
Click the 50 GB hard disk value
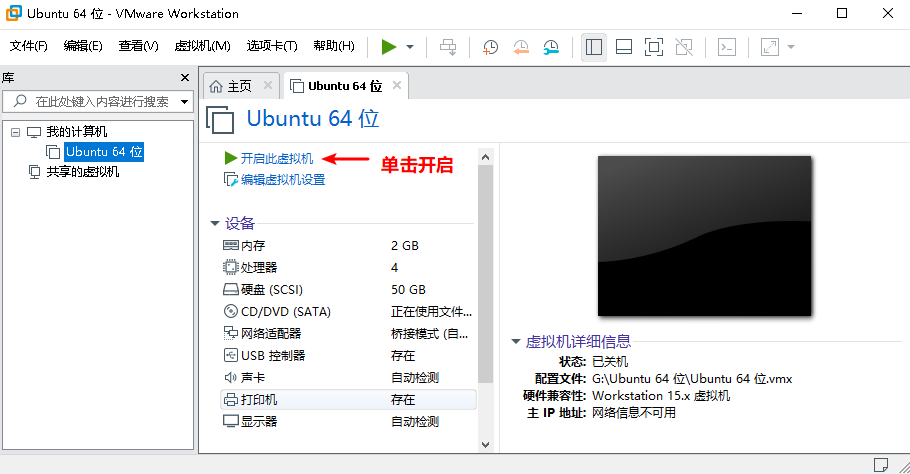click(408, 290)
